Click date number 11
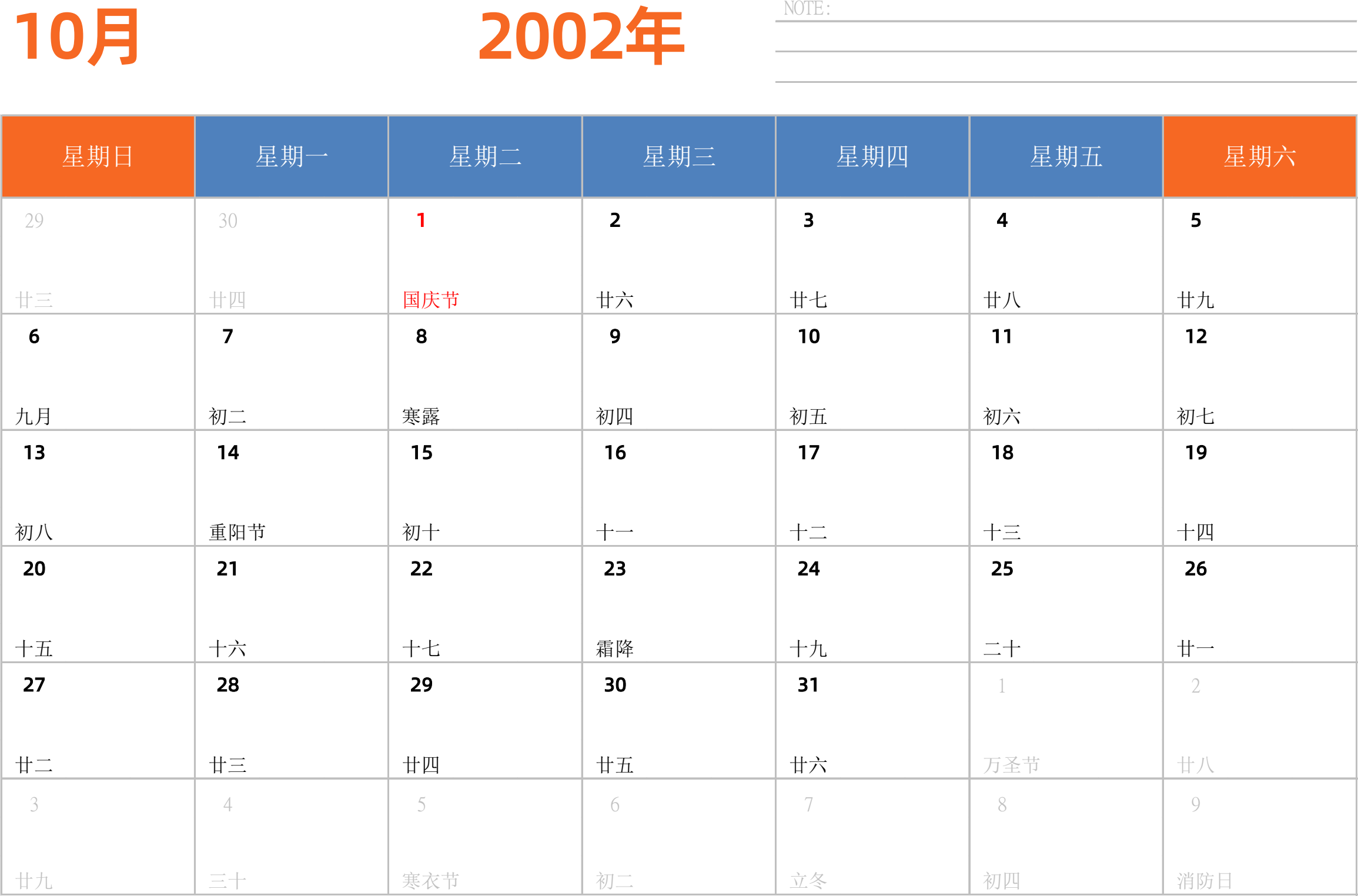 tap(1002, 336)
